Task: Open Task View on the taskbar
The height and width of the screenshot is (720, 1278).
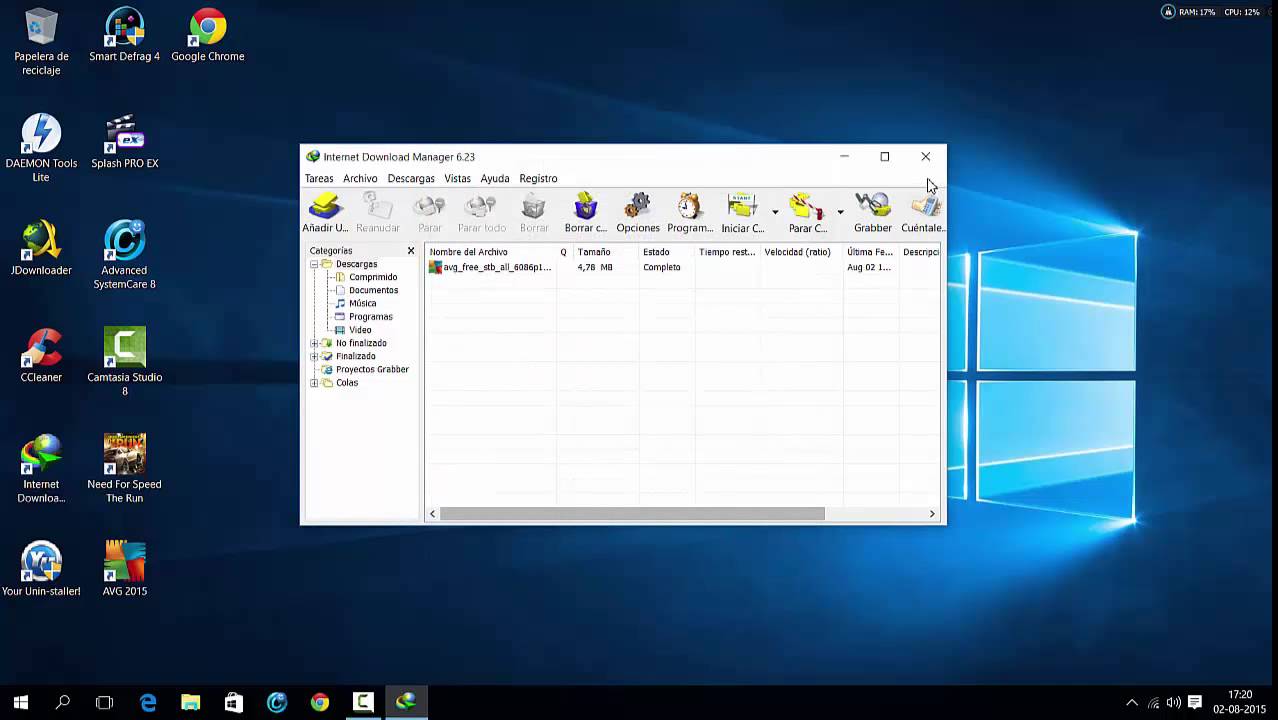Action: click(104, 702)
